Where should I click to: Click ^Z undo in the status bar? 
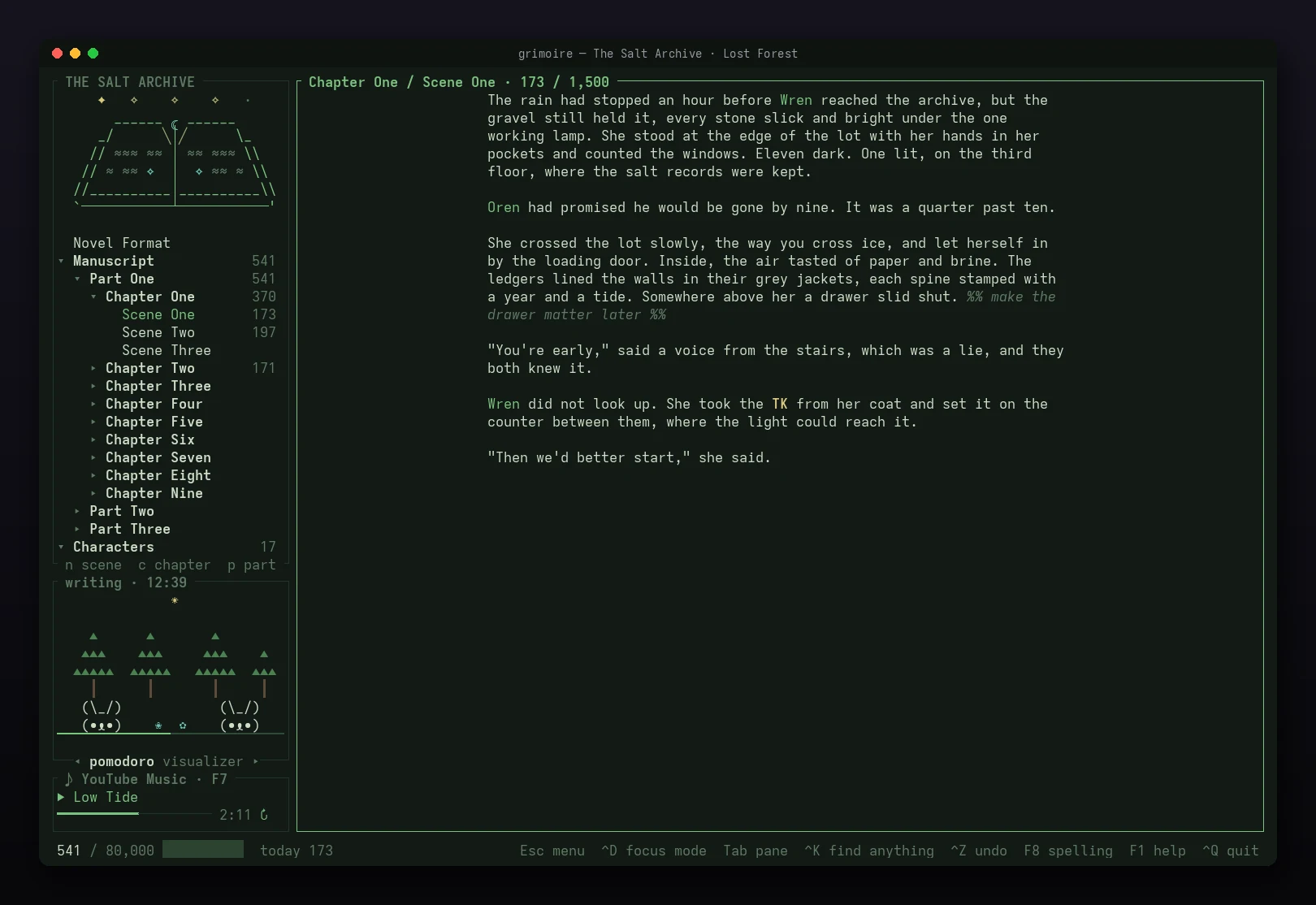[x=979, y=851]
